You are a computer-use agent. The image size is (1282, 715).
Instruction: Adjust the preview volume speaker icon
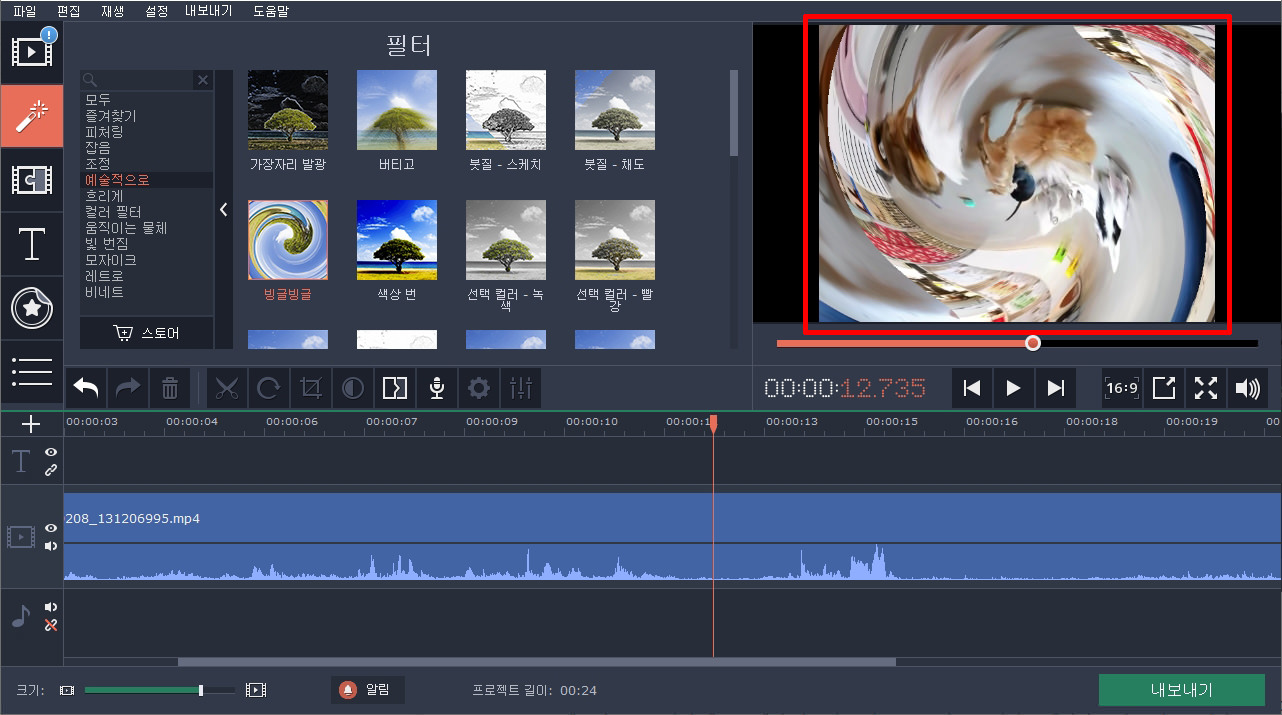[x=1248, y=388]
